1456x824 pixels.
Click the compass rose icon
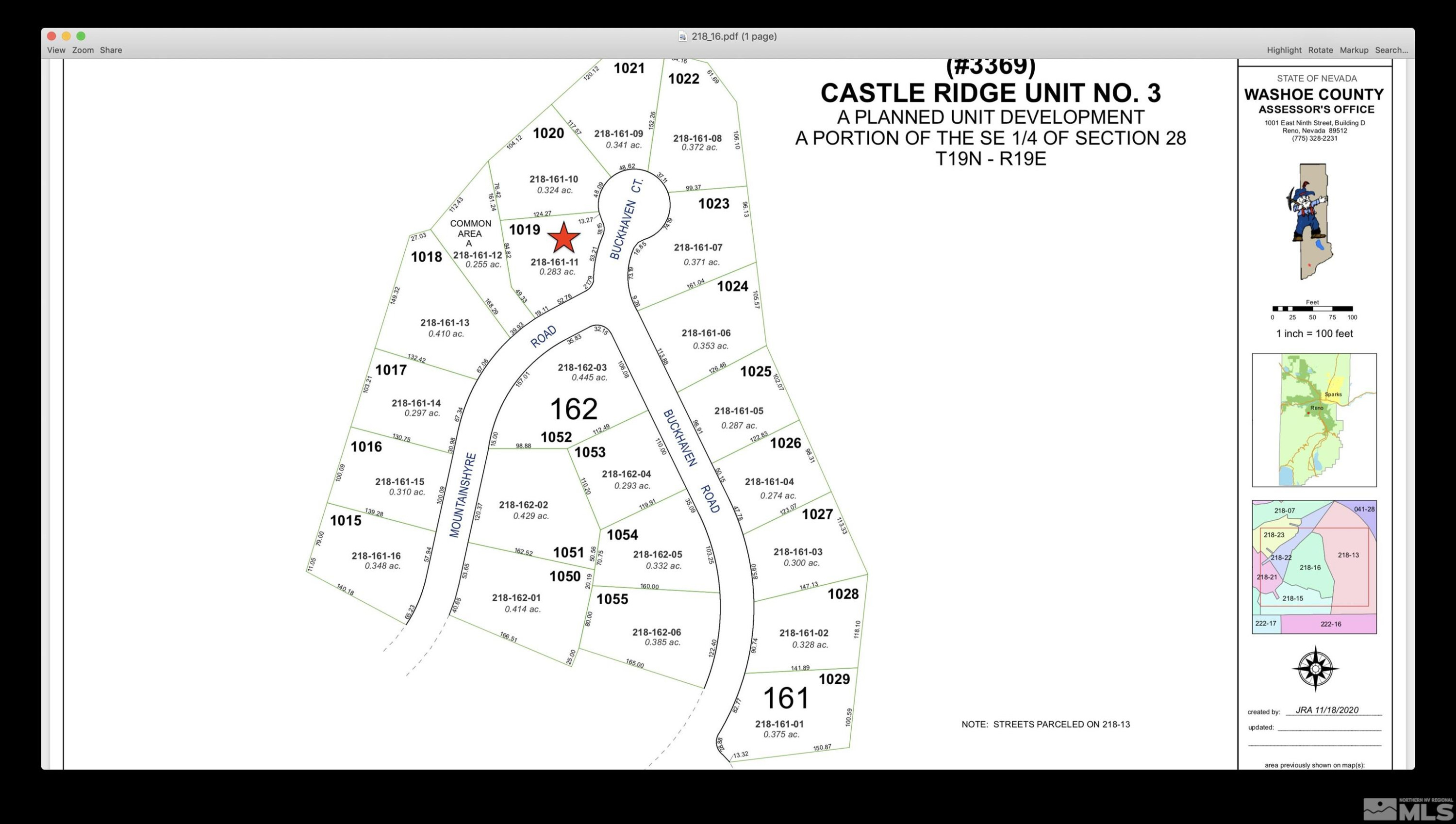pyautogui.click(x=1315, y=669)
